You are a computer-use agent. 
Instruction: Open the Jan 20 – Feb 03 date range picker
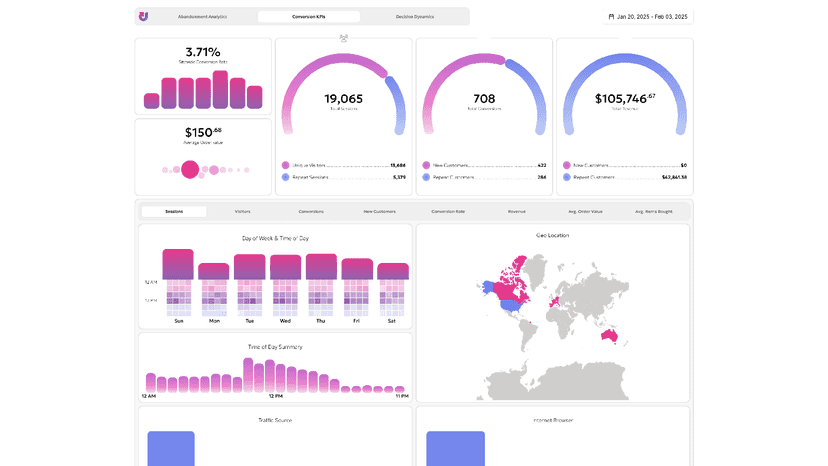tap(648, 17)
